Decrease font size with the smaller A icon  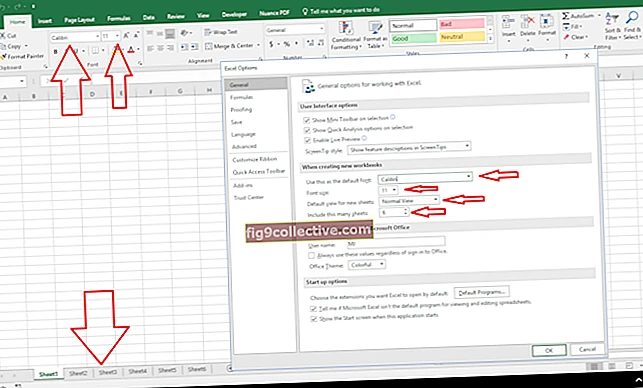(136, 36)
